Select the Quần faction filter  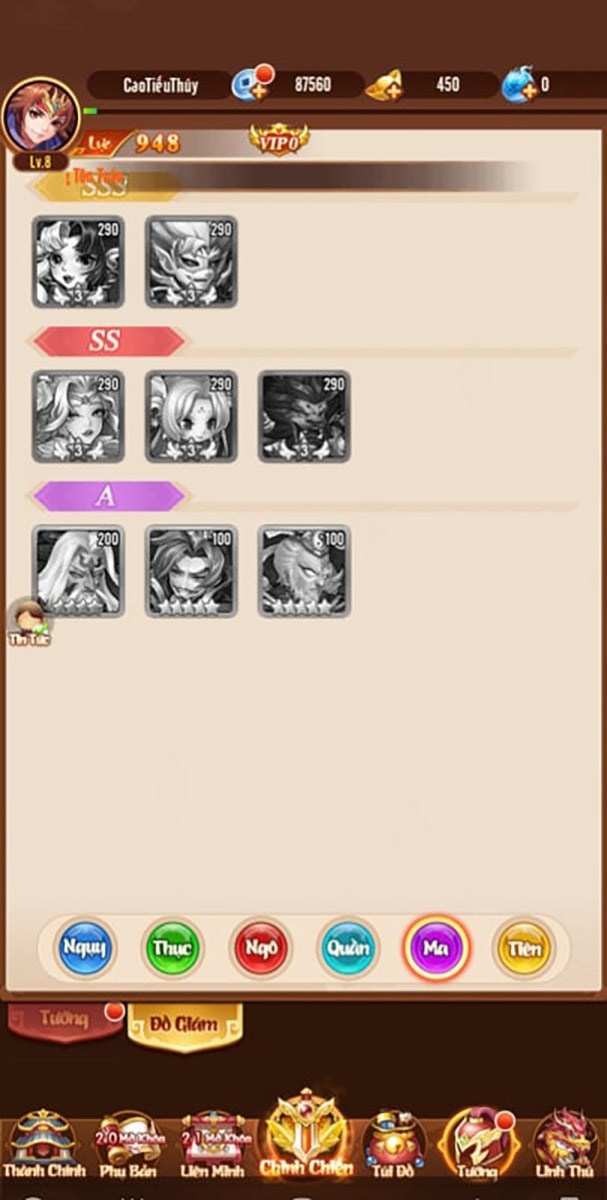click(348, 947)
